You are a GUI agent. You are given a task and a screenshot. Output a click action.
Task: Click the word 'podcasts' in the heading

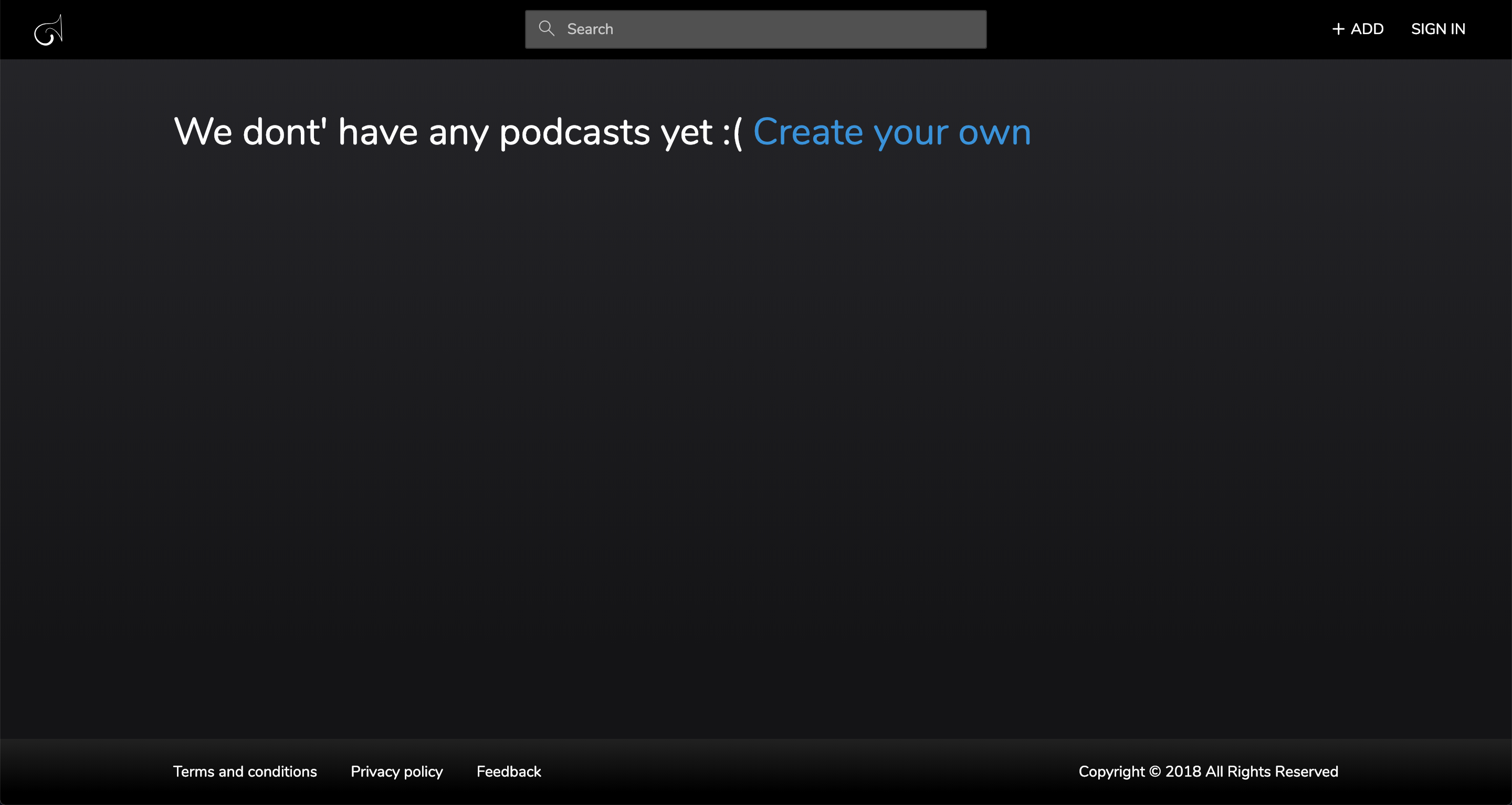pos(574,132)
